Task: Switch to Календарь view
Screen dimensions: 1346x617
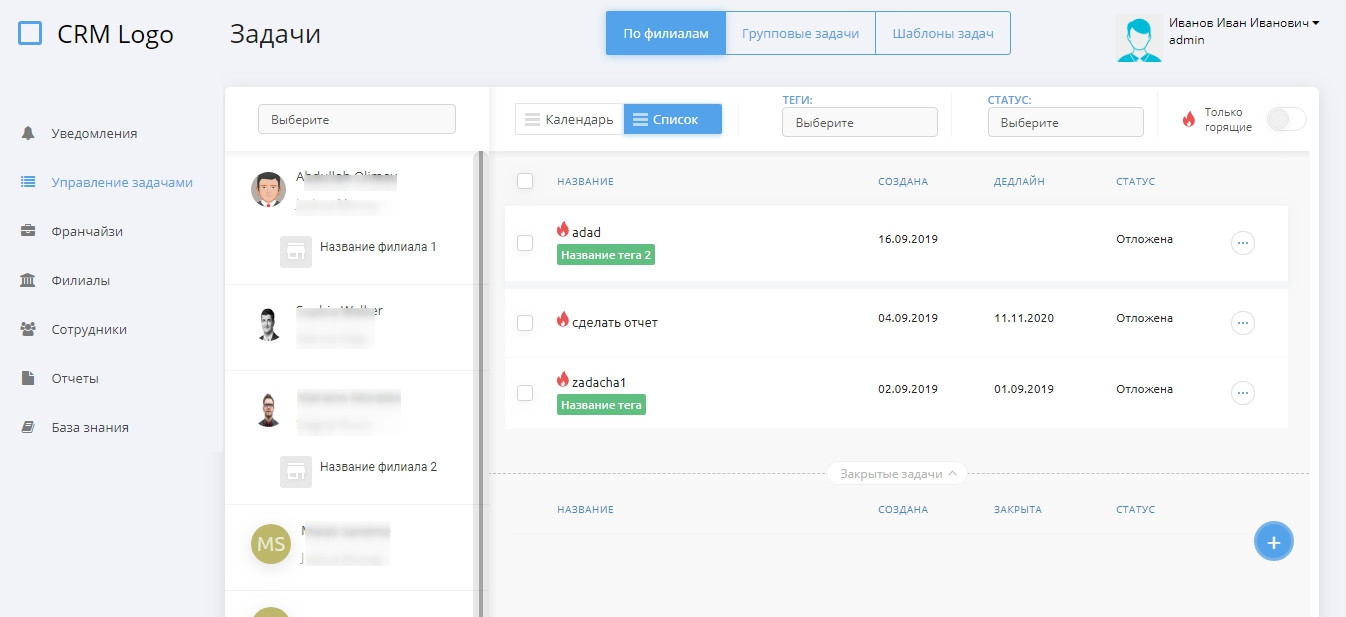Action: point(569,119)
